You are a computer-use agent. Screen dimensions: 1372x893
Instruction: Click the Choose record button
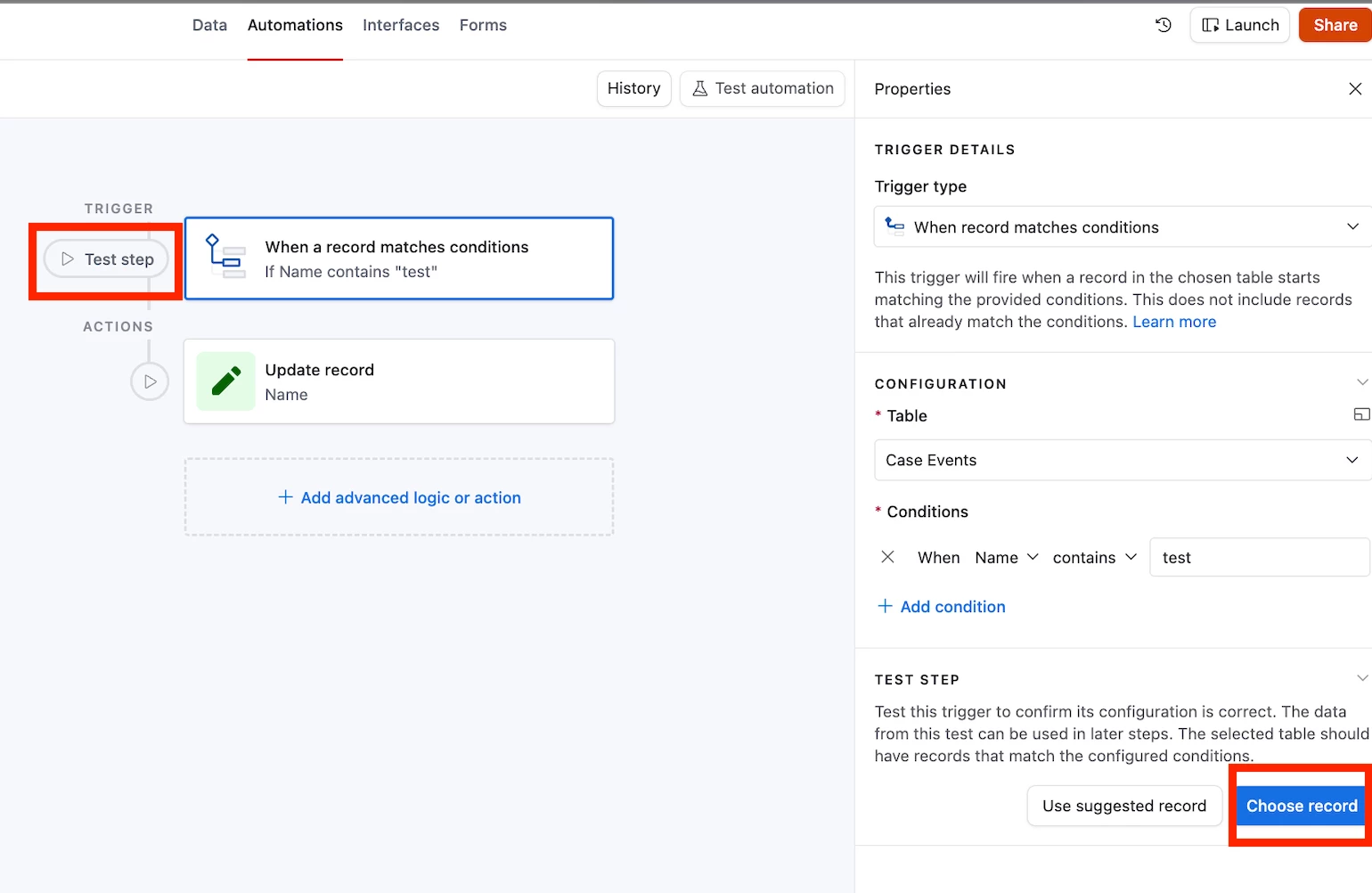coord(1301,806)
